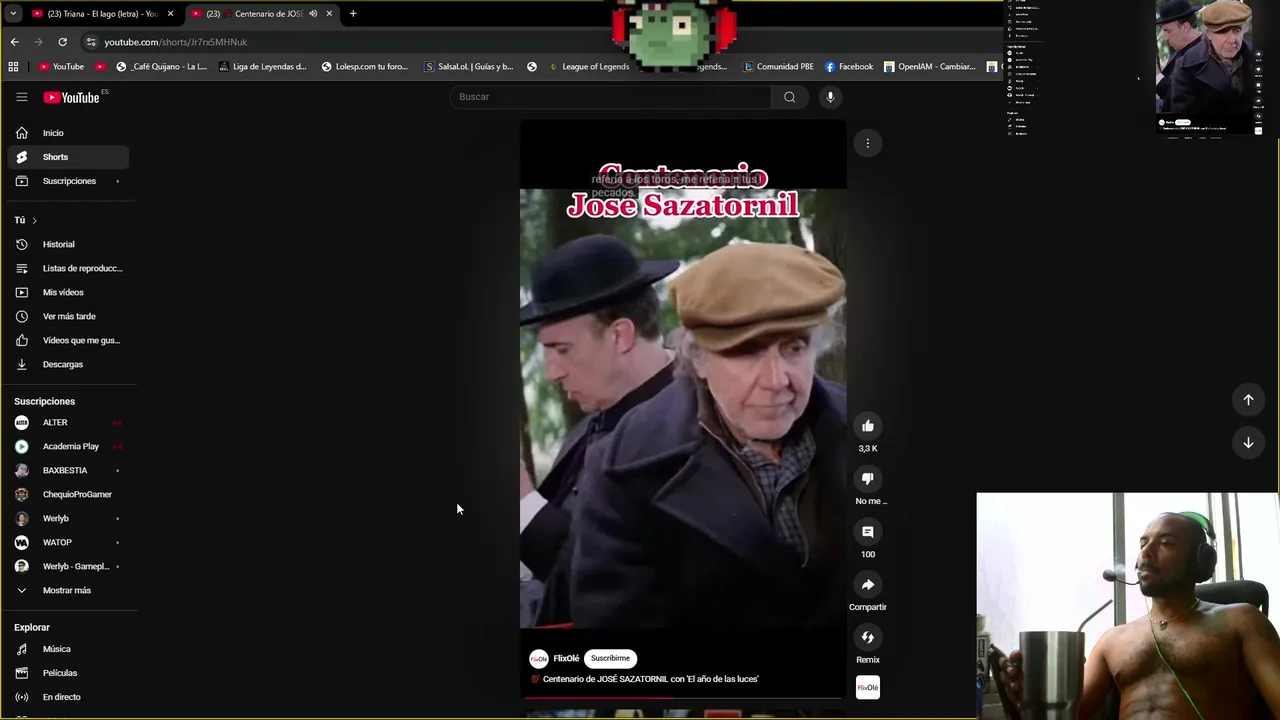Image resolution: width=1280 pixels, height=720 pixels.
Task: Click the FlixOlé channel name
Action: point(566,658)
